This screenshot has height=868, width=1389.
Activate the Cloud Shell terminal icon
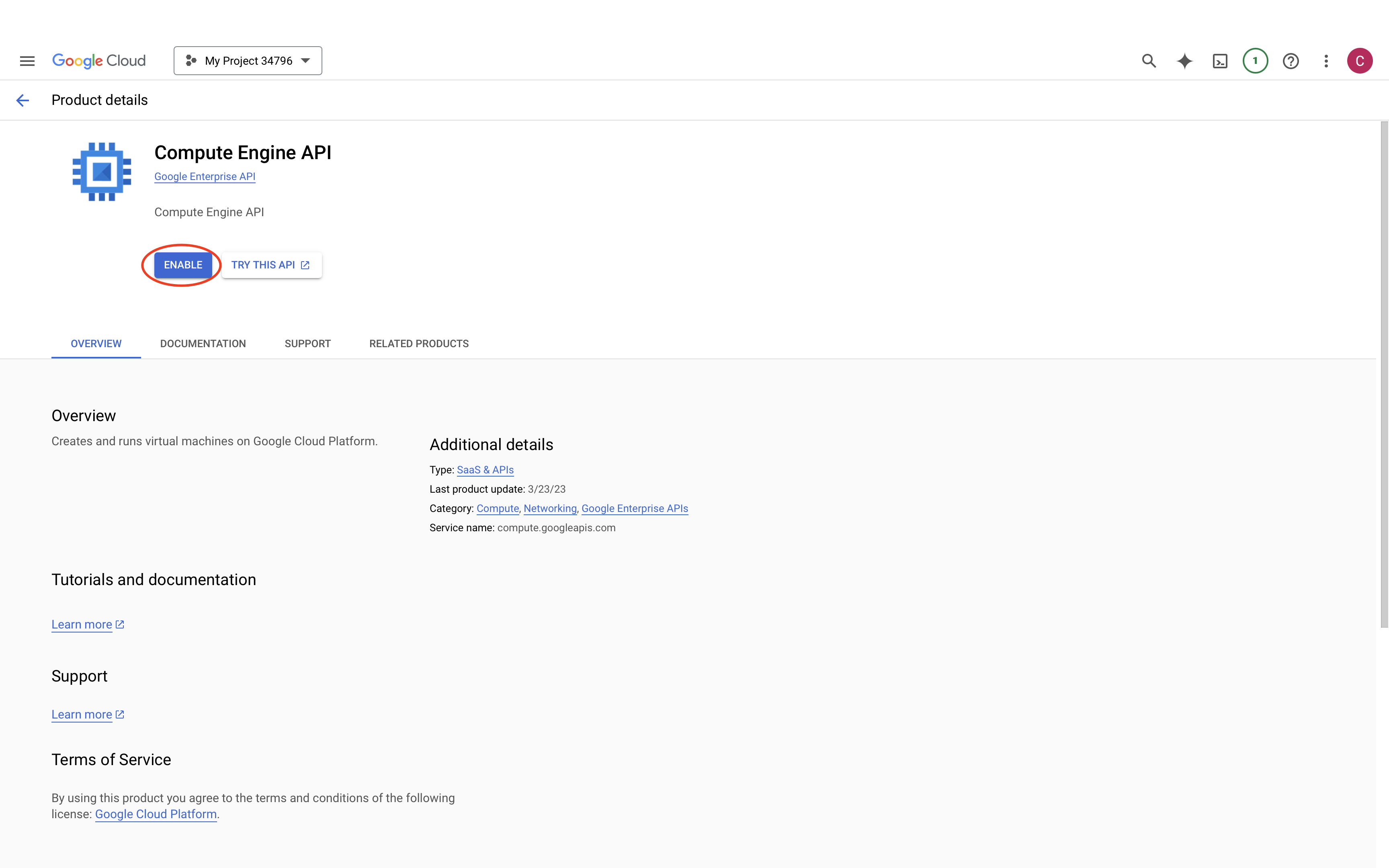[x=1220, y=61]
